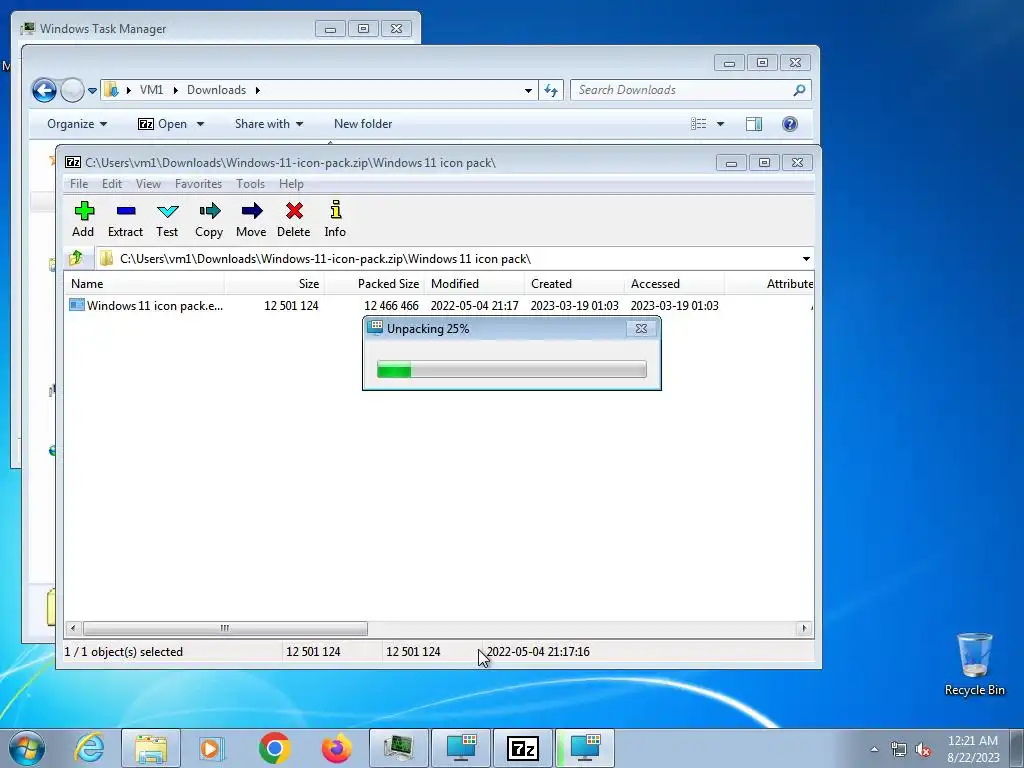Viewport: 1024px width, 768px height.
Task: Toggle the preview pane in Explorer
Action: tap(754, 124)
